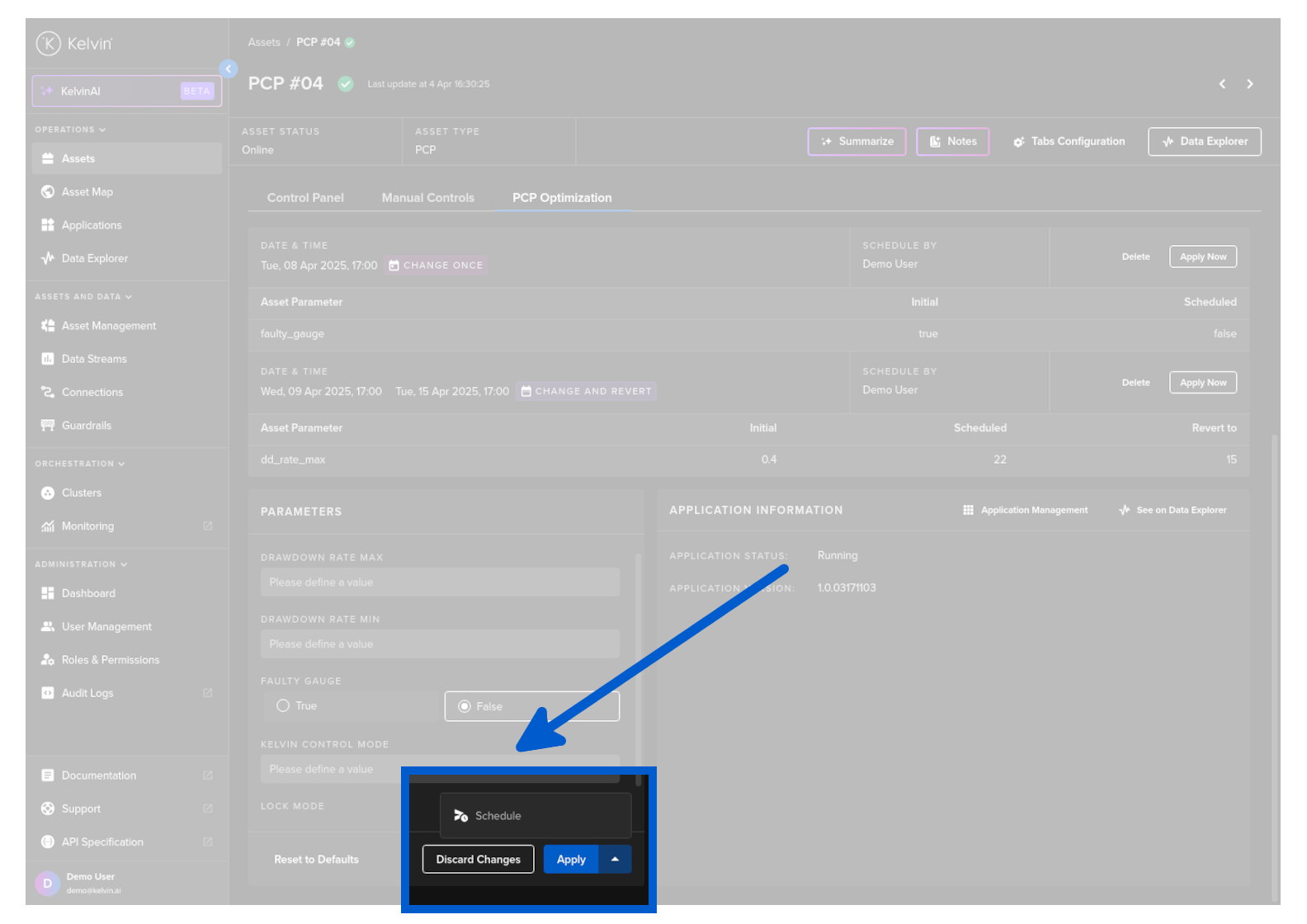Screen dimensions: 1307x924
Task: Click the Asset Map globe icon
Action: coord(48,192)
